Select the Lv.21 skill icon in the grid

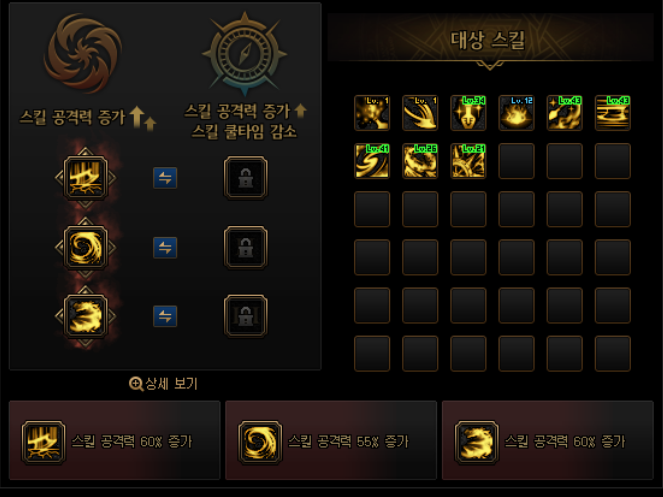[468, 161]
